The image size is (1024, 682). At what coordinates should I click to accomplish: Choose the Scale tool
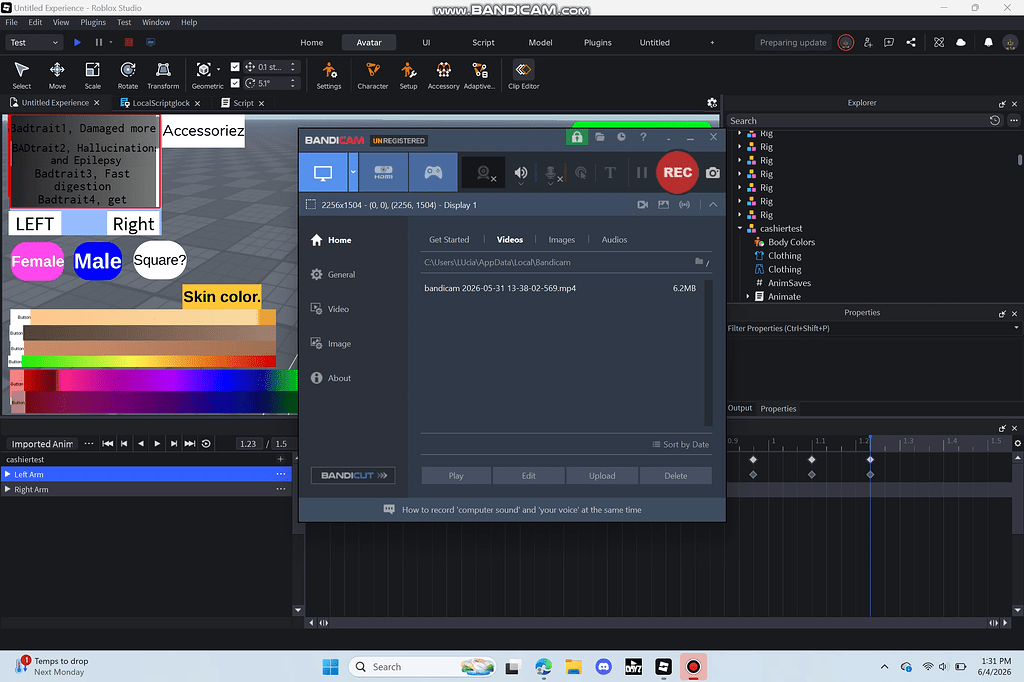pos(93,75)
